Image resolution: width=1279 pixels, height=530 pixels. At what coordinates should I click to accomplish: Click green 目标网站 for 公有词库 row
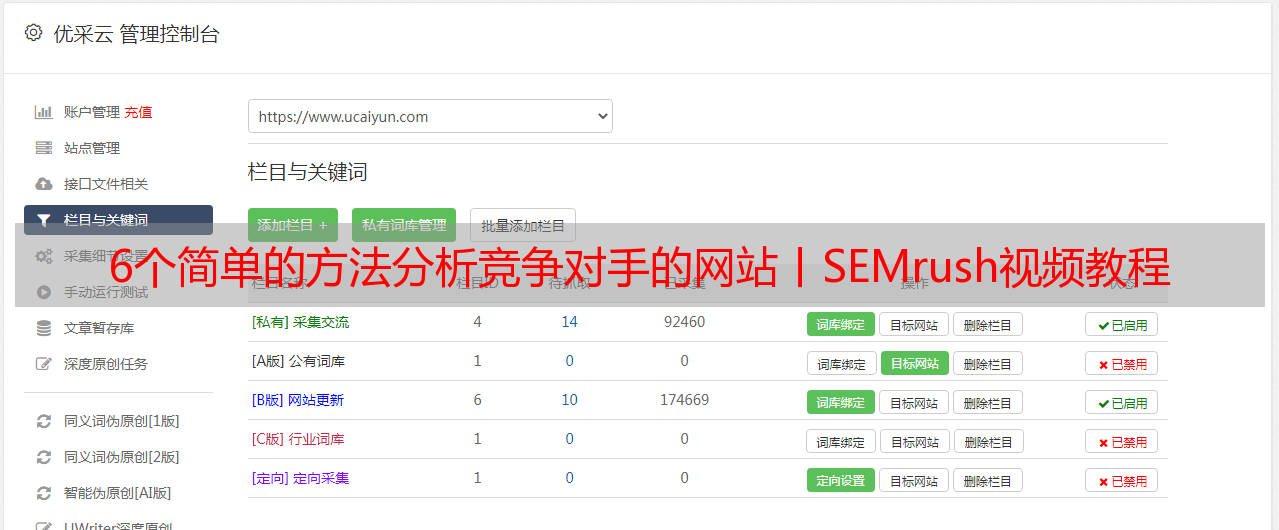[x=915, y=363]
